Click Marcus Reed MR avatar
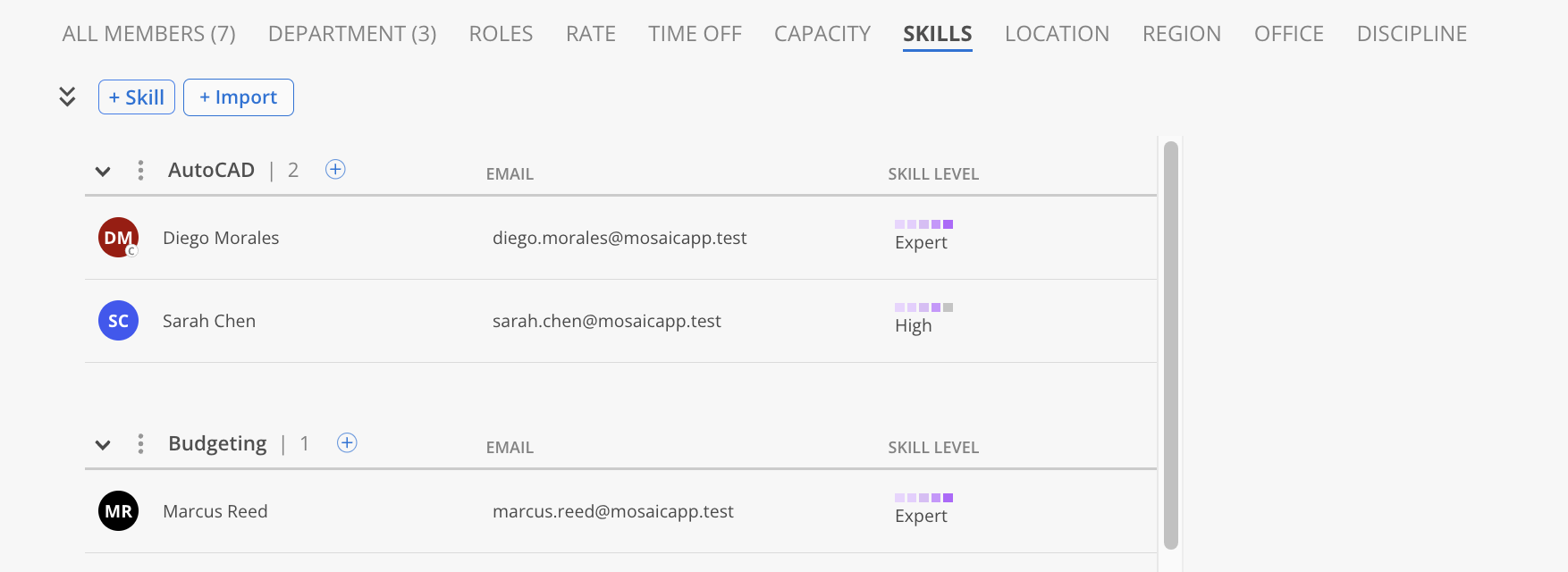The image size is (1568, 572). pyautogui.click(x=118, y=511)
